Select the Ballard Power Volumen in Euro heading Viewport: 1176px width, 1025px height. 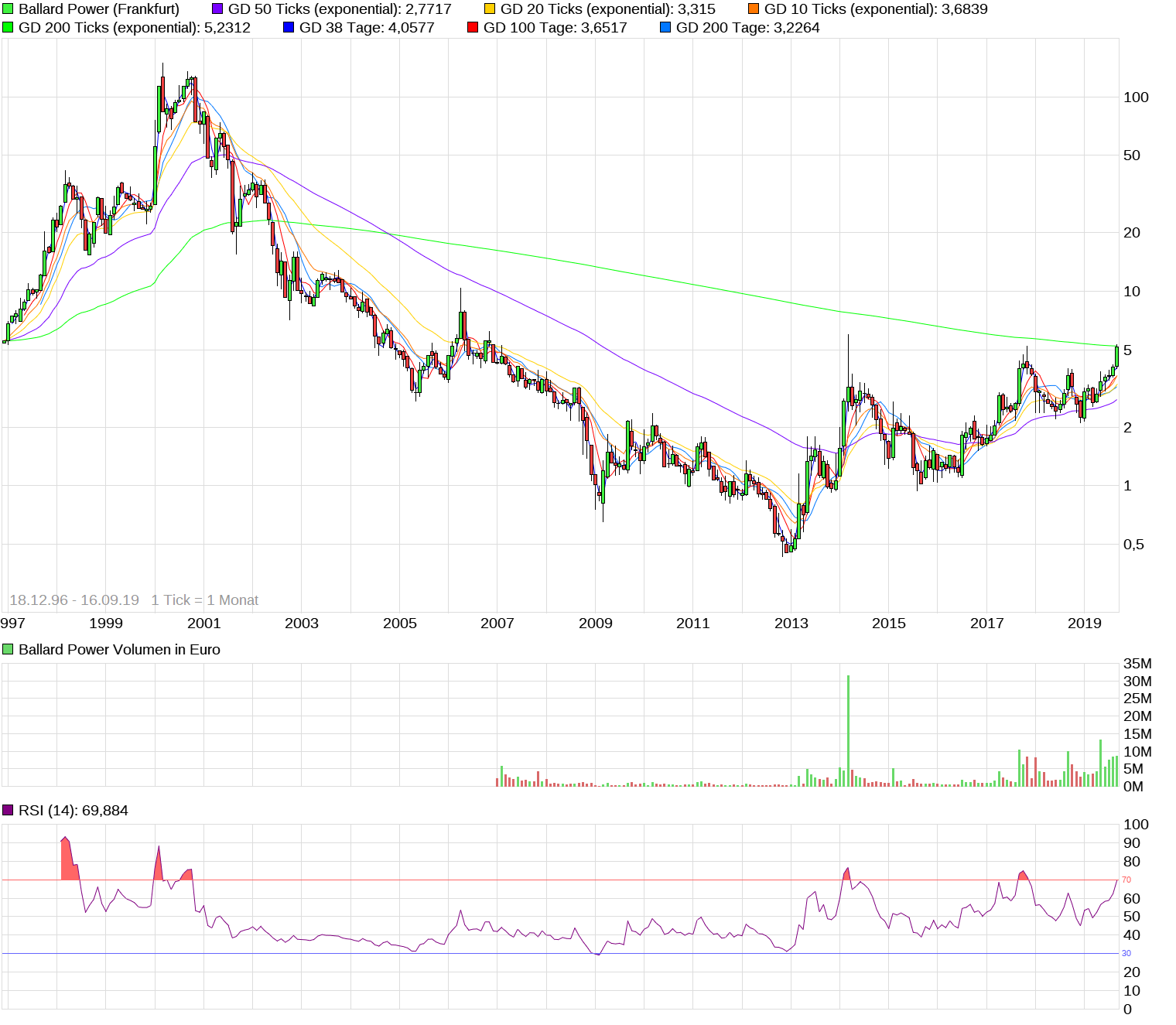[120, 650]
